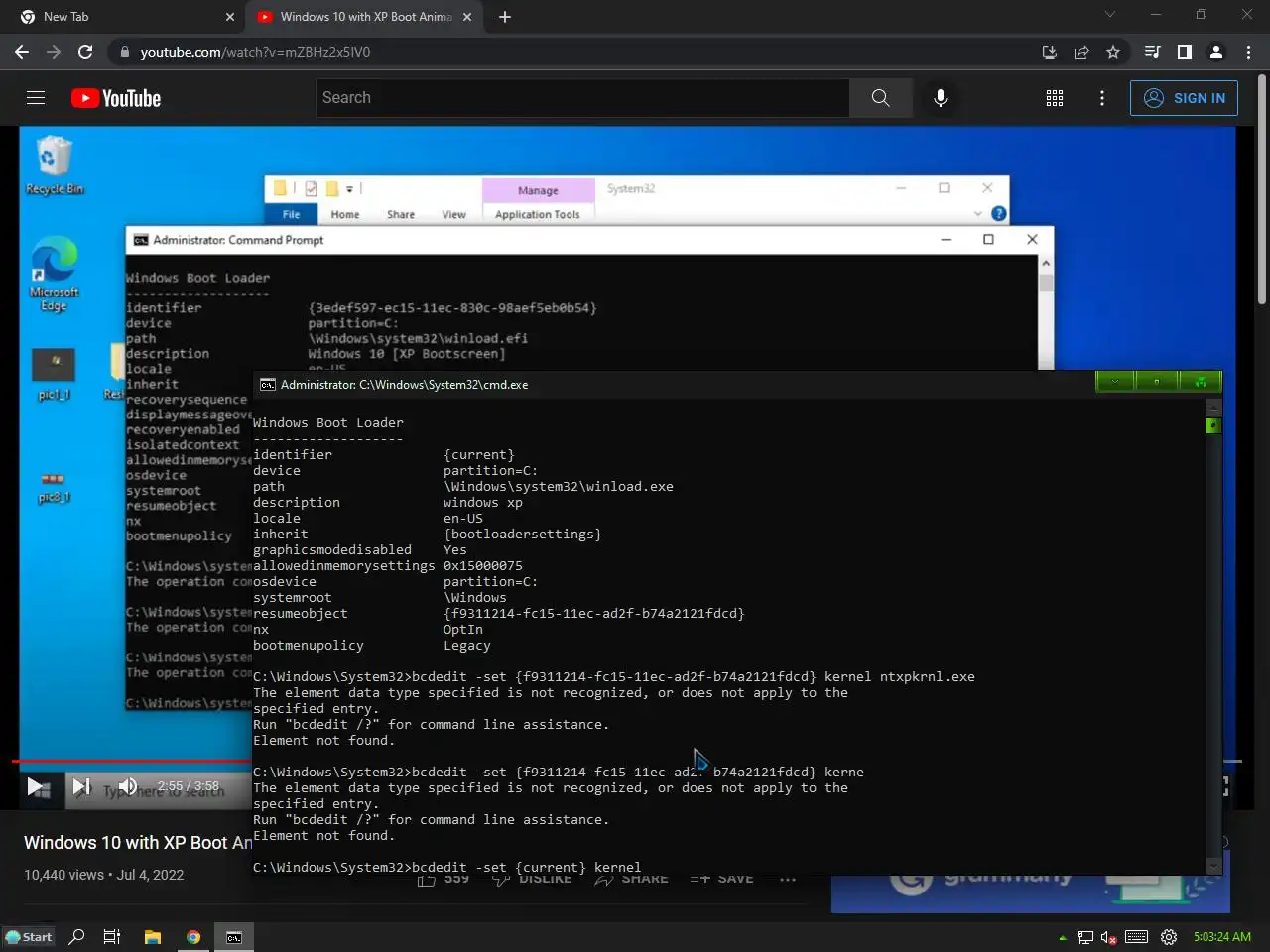The width and height of the screenshot is (1270, 952).
Task: Select the pic1_1 desktop file
Action: tap(54, 374)
